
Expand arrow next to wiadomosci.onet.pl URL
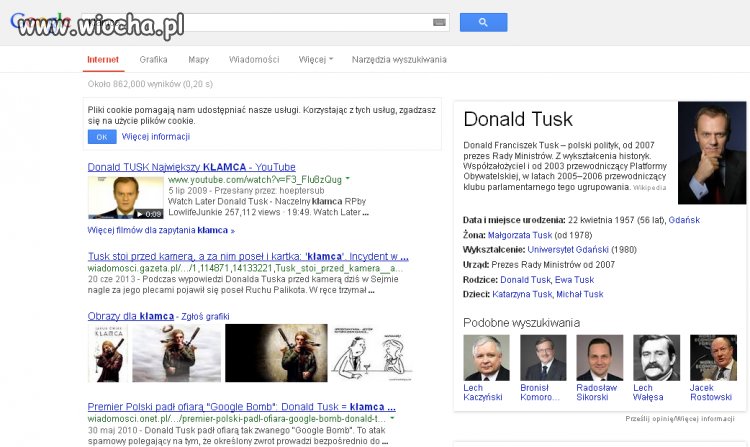[393, 418]
